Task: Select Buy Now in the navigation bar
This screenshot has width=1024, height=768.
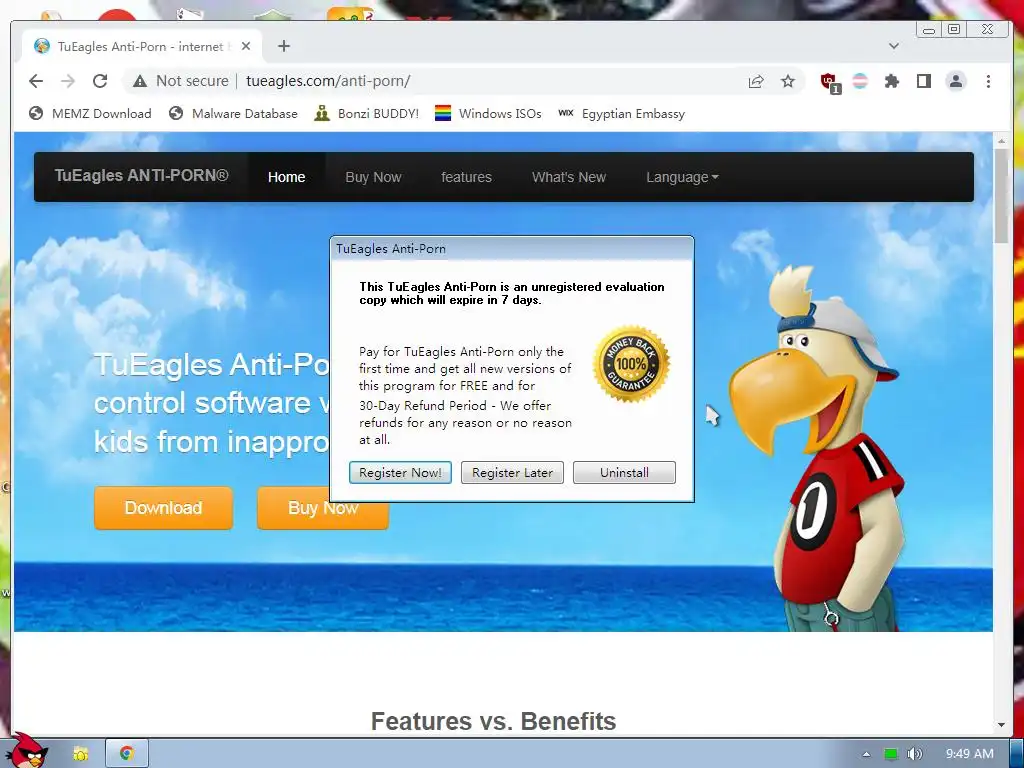Action: coord(373,177)
